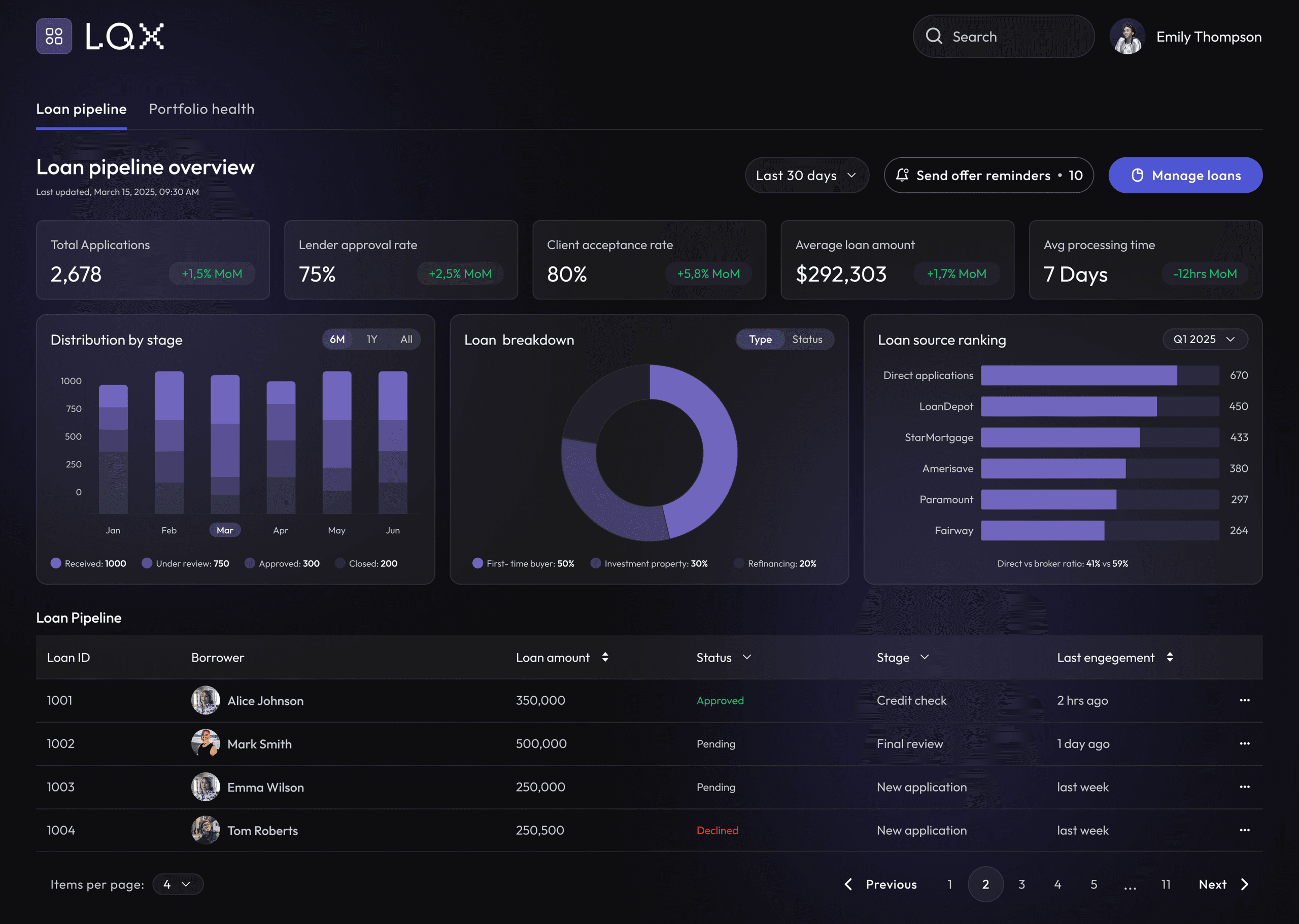Image resolution: width=1299 pixels, height=924 pixels.
Task: Sort by Loan amount arrows icon
Action: click(x=605, y=657)
